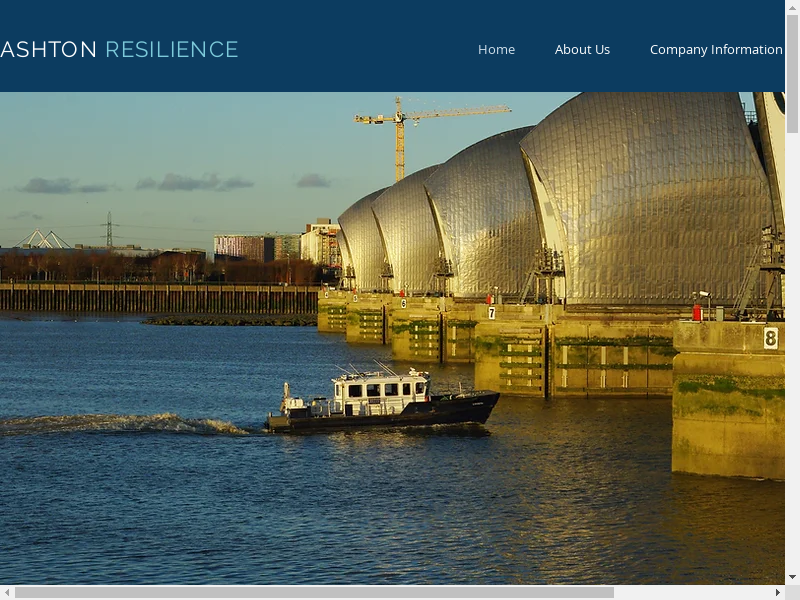Click the horizontal scrollbar thumb
The image size is (800, 600).
click(313, 592)
